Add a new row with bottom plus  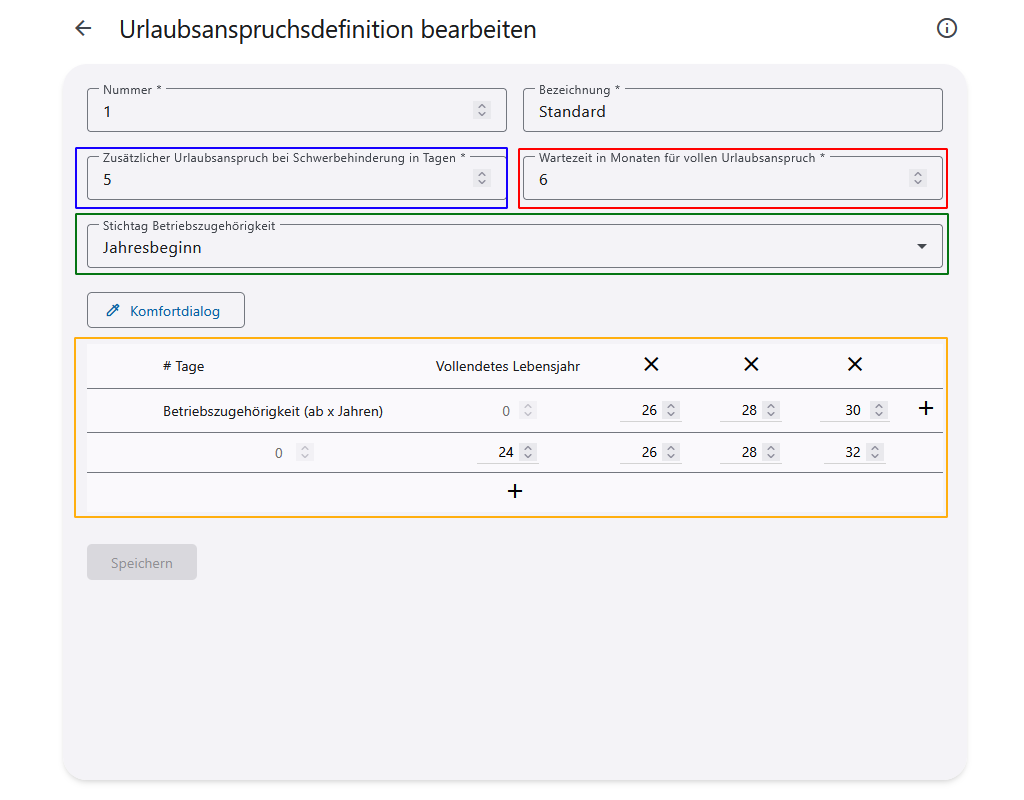pyautogui.click(x=515, y=491)
